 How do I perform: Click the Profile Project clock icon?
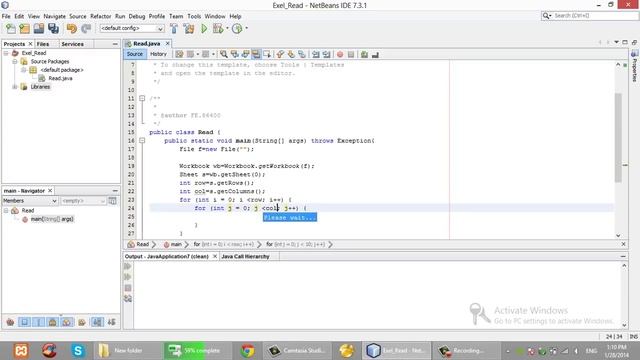237,29
